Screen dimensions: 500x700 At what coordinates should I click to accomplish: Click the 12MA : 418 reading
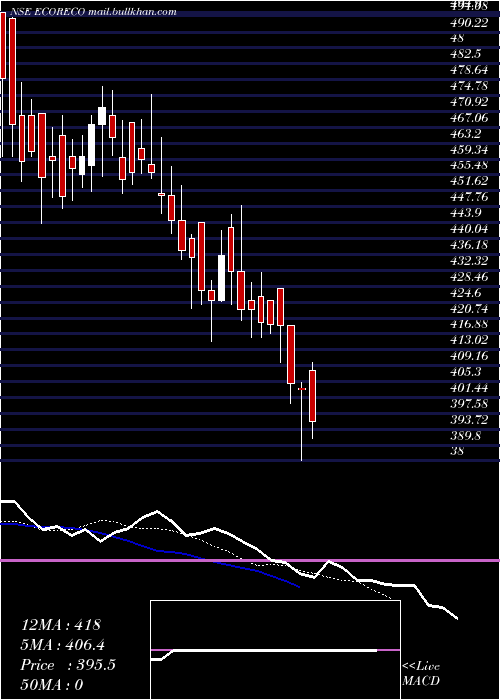[61, 625]
